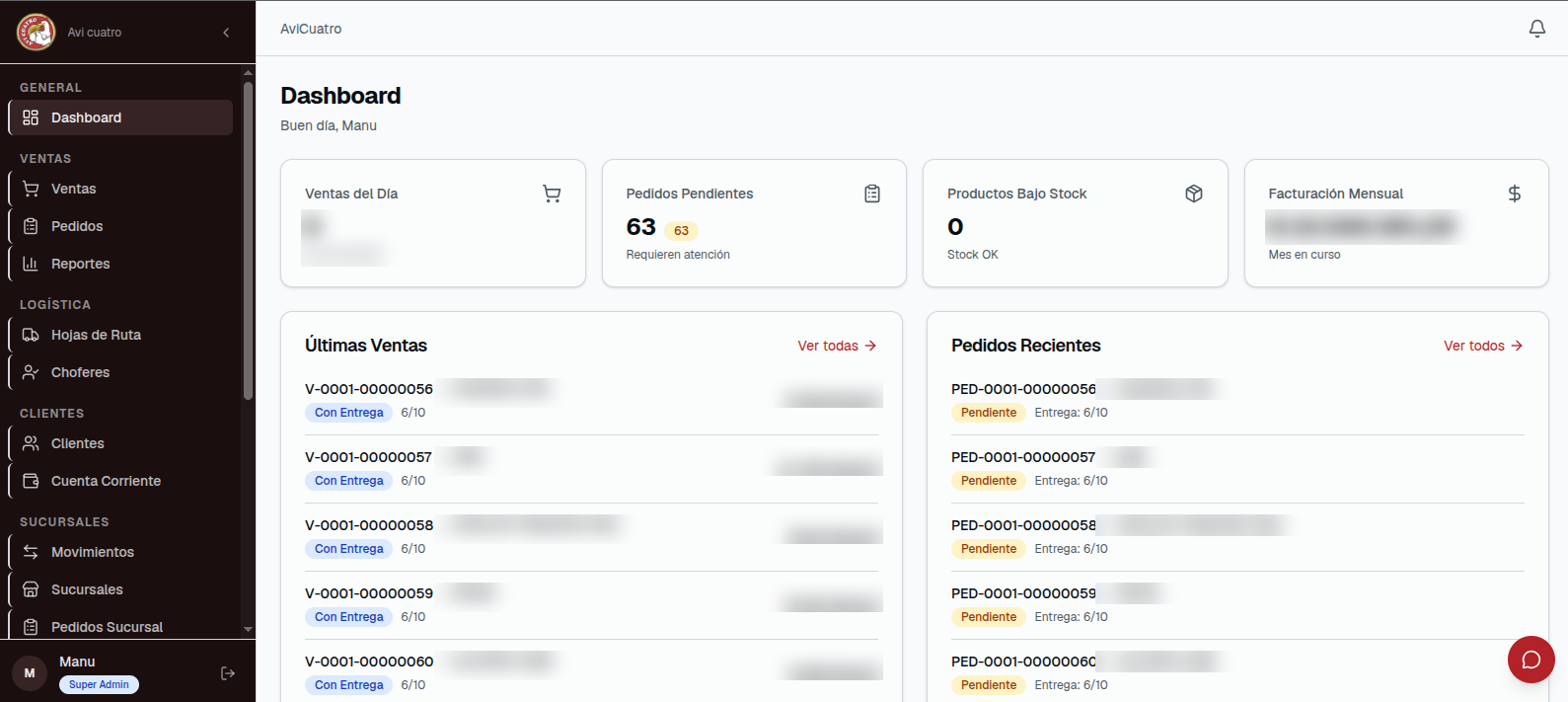Select Cuenta Corriente menu item
The height and width of the screenshot is (702, 1568).
(x=121, y=481)
